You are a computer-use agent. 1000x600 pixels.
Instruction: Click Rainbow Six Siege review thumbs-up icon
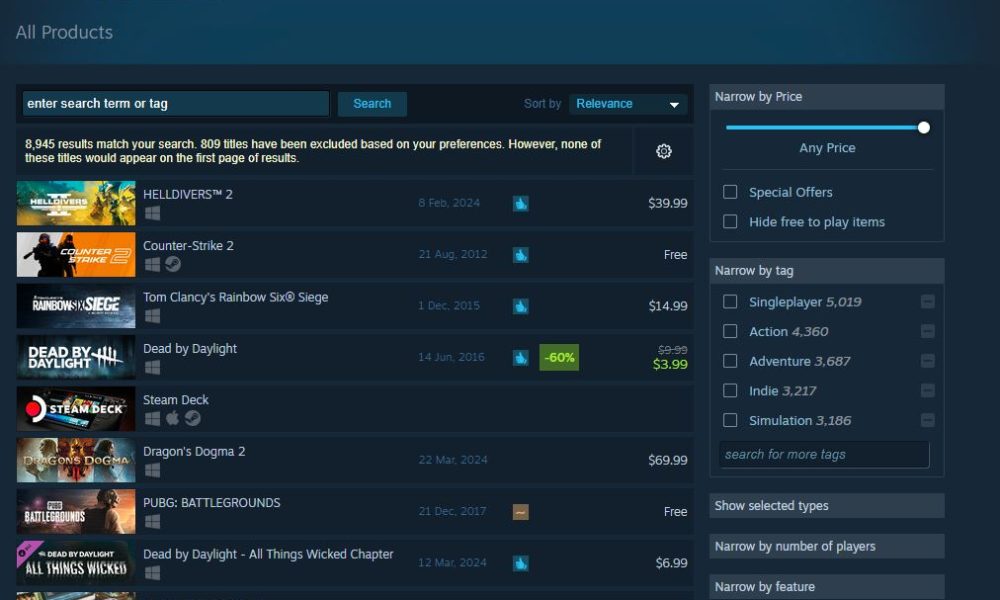[520, 306]
